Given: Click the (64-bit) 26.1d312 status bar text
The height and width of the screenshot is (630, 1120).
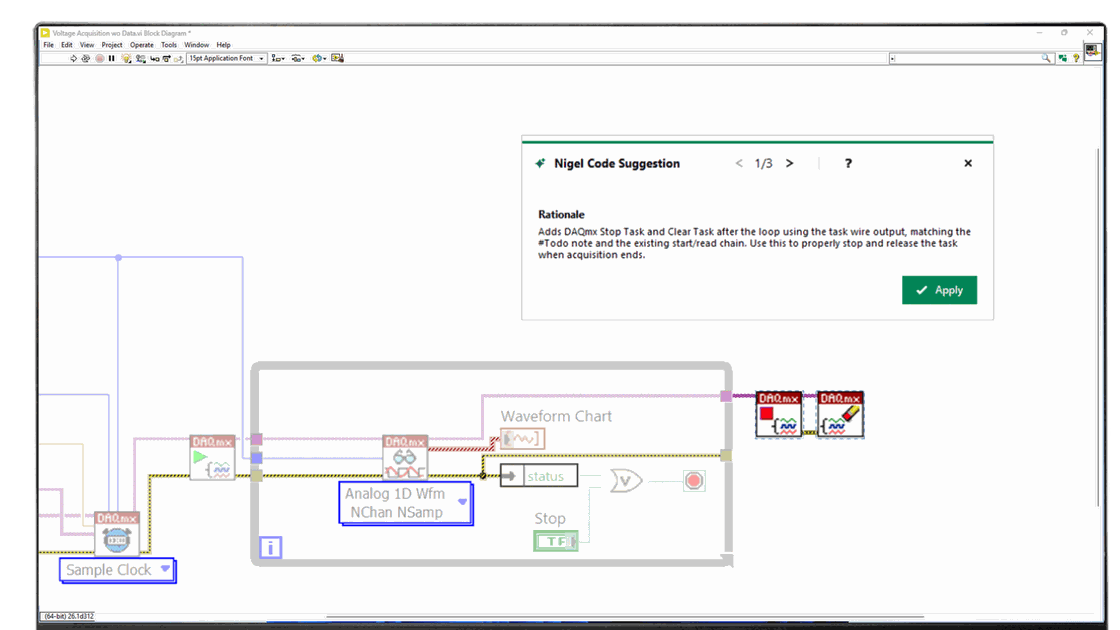Looking at the screenshot, I should coord(68,616).
